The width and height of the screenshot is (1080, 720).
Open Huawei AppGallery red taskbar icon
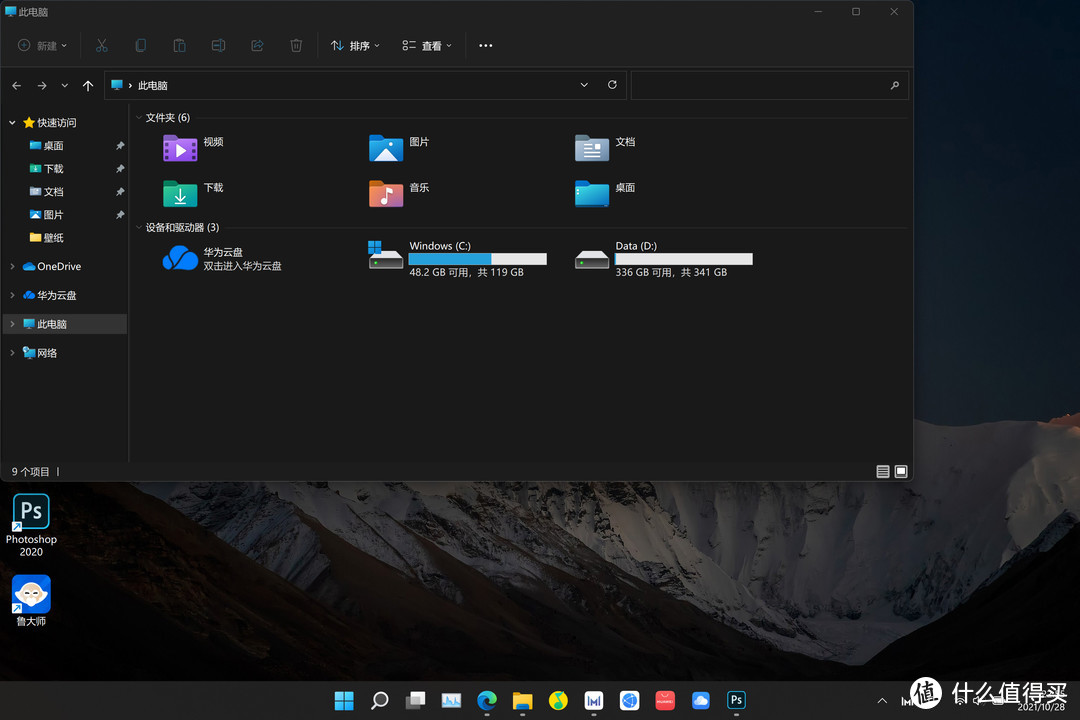click(665, 701)
